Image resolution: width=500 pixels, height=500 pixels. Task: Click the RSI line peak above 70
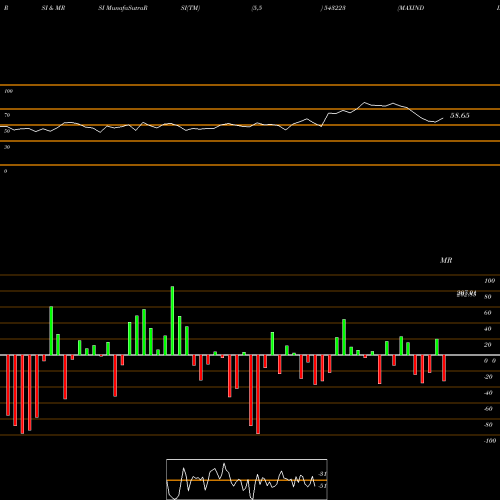364,102
